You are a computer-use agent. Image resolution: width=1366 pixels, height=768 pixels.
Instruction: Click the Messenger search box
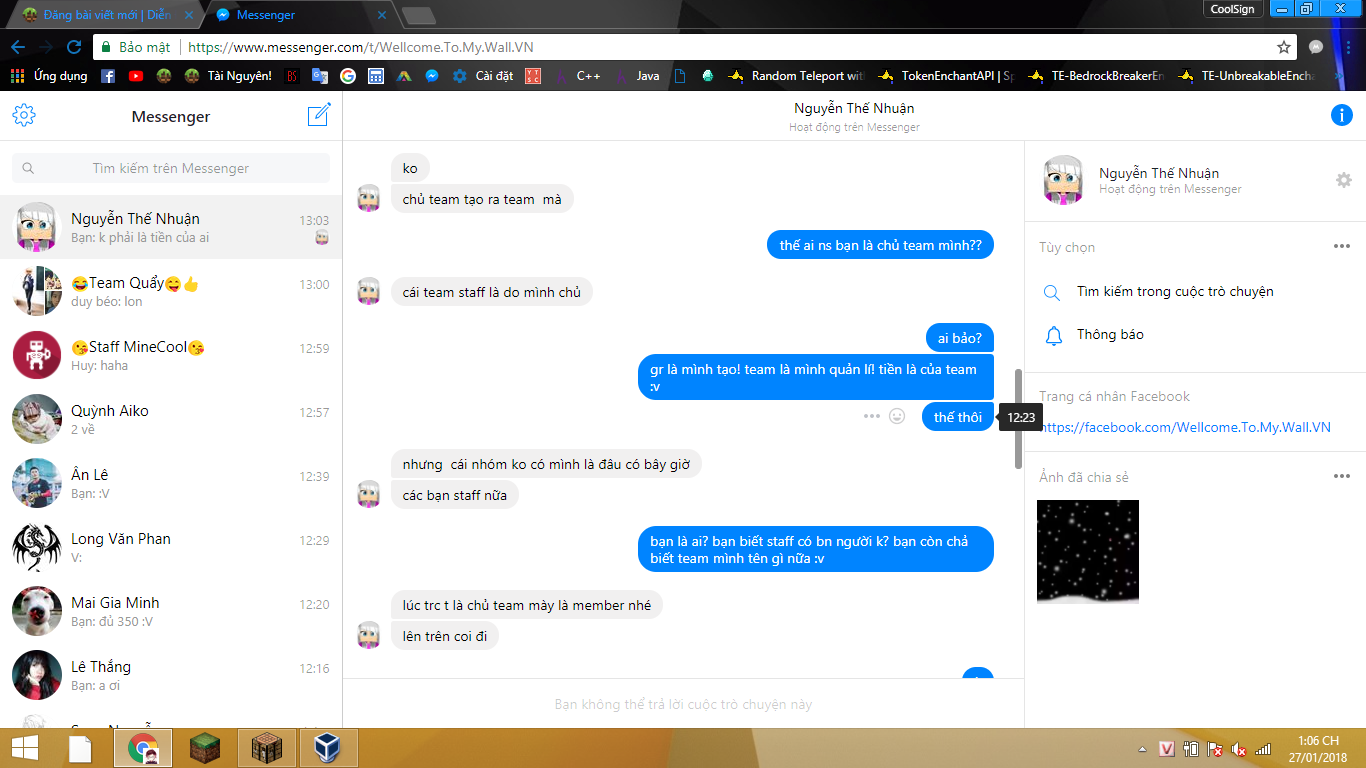point(171,168)
